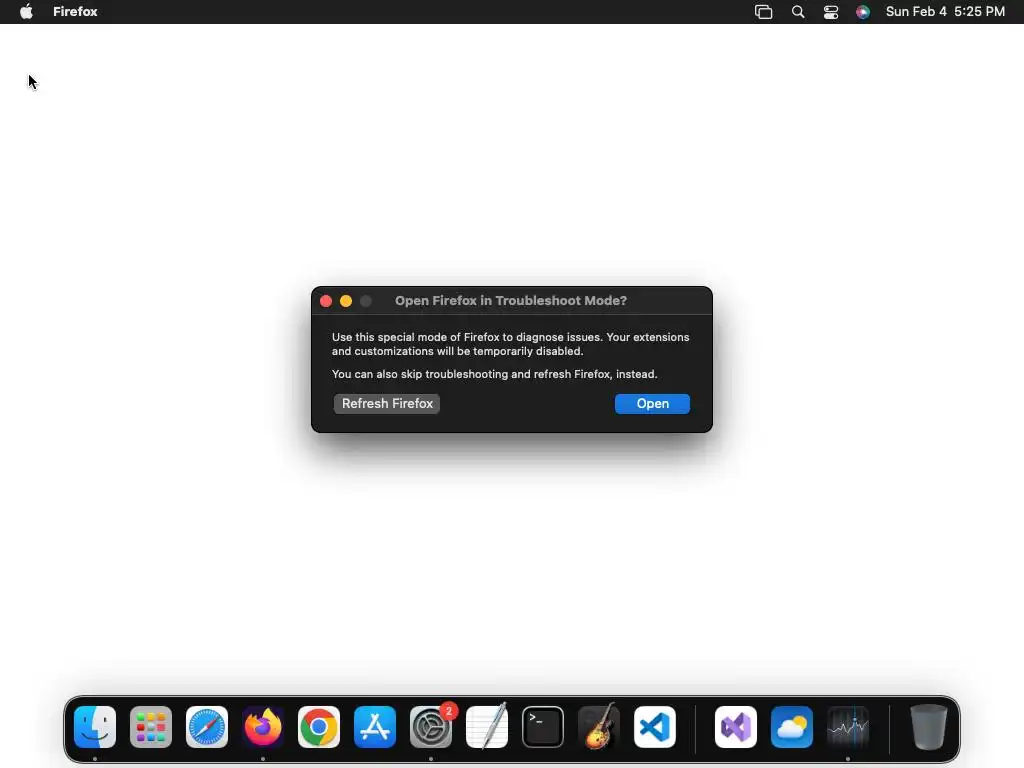The height and width of the screenshot is (768, 1024).
Task: Click the text "You can also skip troubleshooting"
Action: (420, 374)
